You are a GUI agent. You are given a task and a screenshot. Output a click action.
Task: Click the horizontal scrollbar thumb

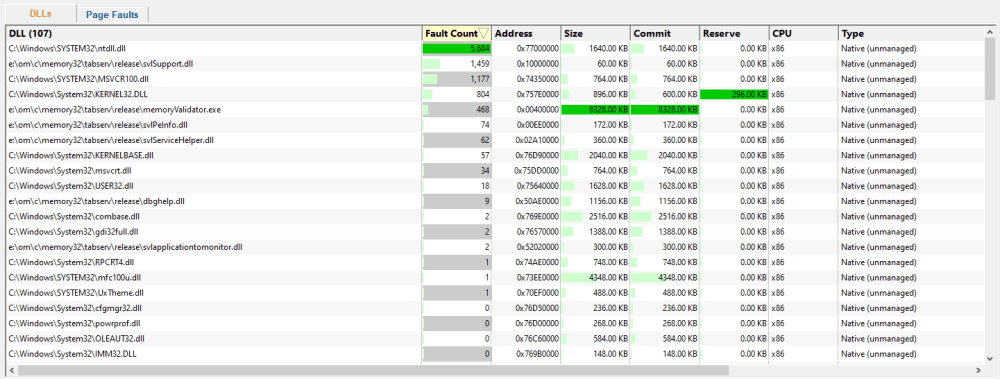click(373, 370)
